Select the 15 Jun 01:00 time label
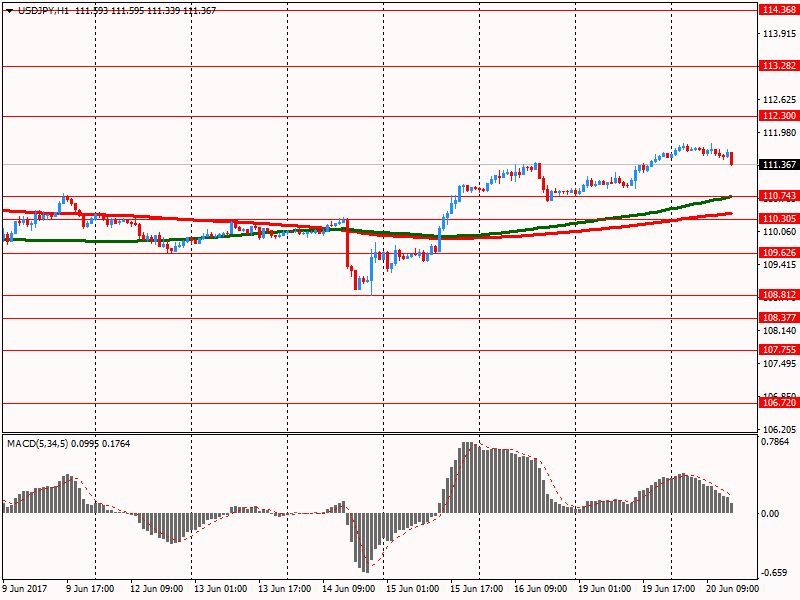 413,589
